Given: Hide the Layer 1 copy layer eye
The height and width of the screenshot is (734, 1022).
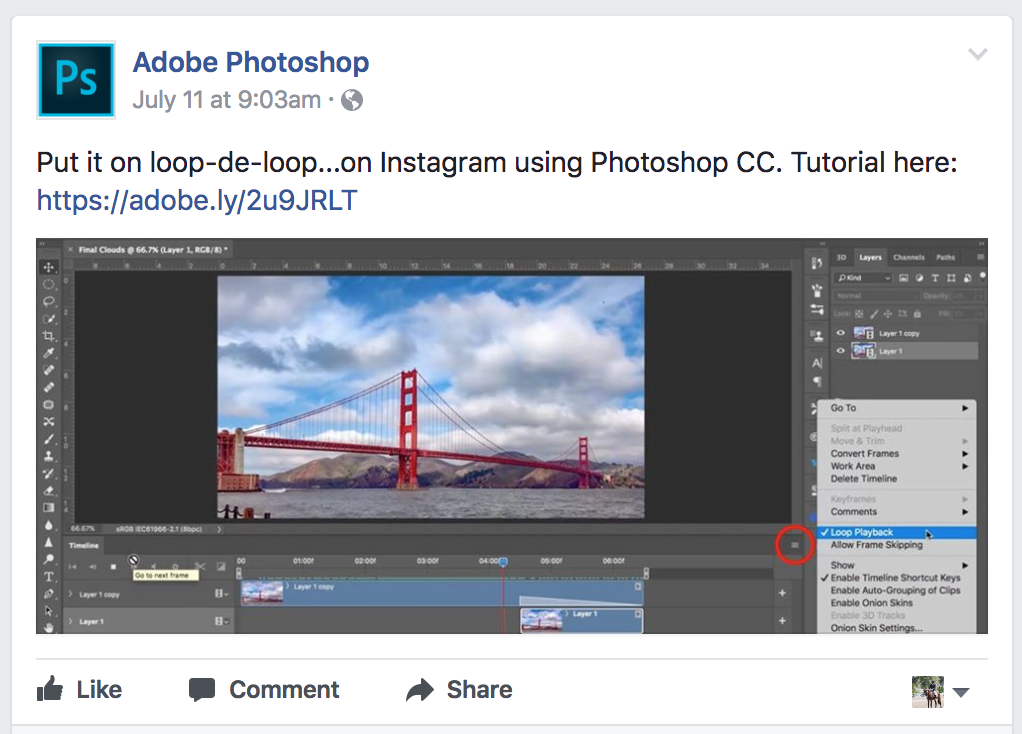Looking at the screenshot, I should (x=840, y=333).
